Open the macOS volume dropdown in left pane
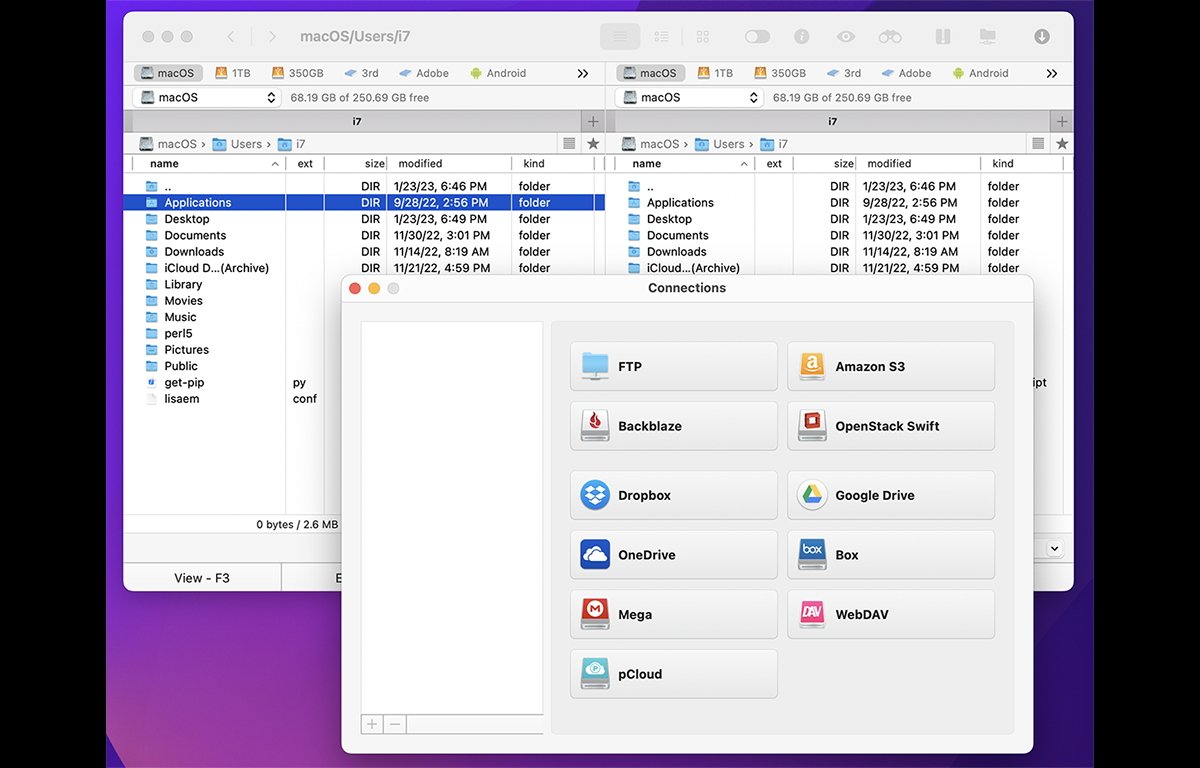The width and height of the screenshot is (1200, 768). (206, 97)
